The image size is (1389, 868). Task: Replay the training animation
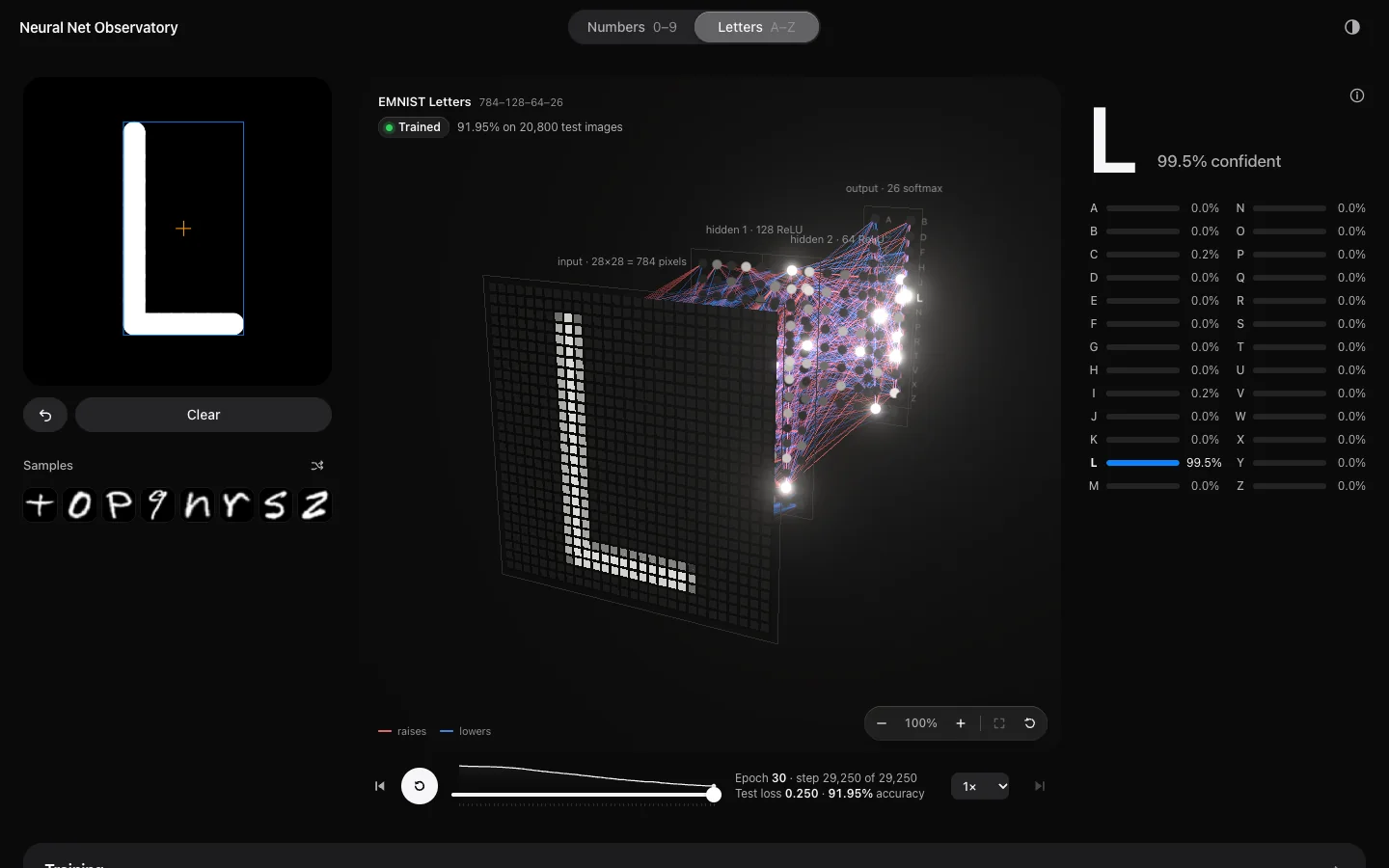420,786
